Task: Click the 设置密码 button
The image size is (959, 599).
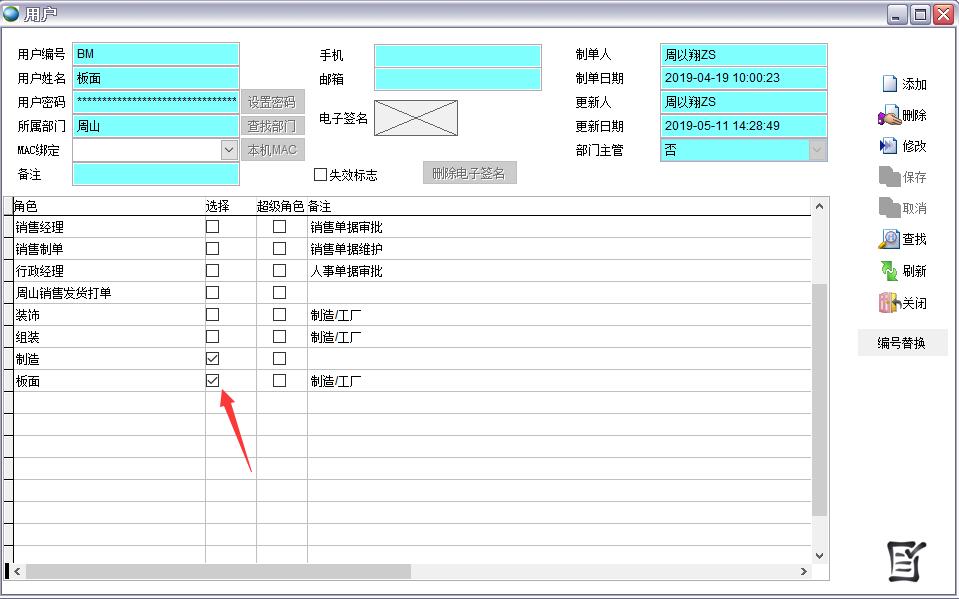Action: [273, 102]
